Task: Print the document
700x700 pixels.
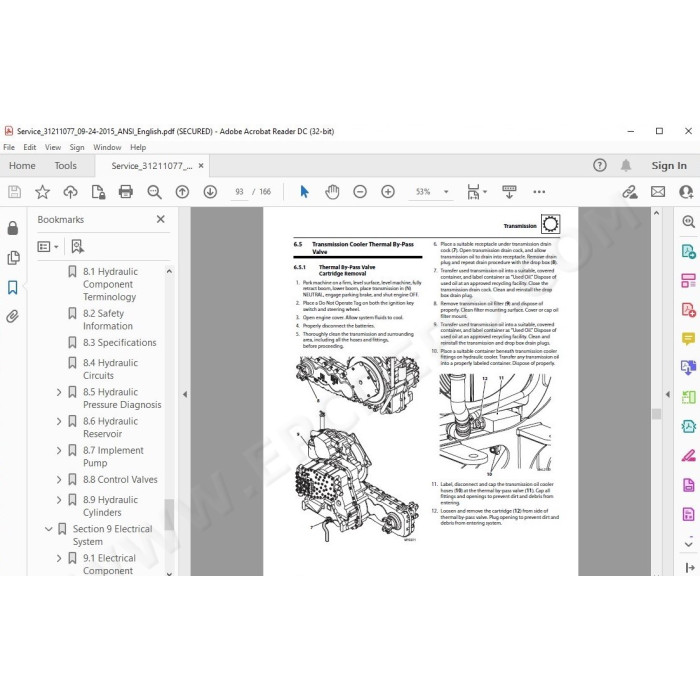Action: pyautogui.click(x=126, y=192)
